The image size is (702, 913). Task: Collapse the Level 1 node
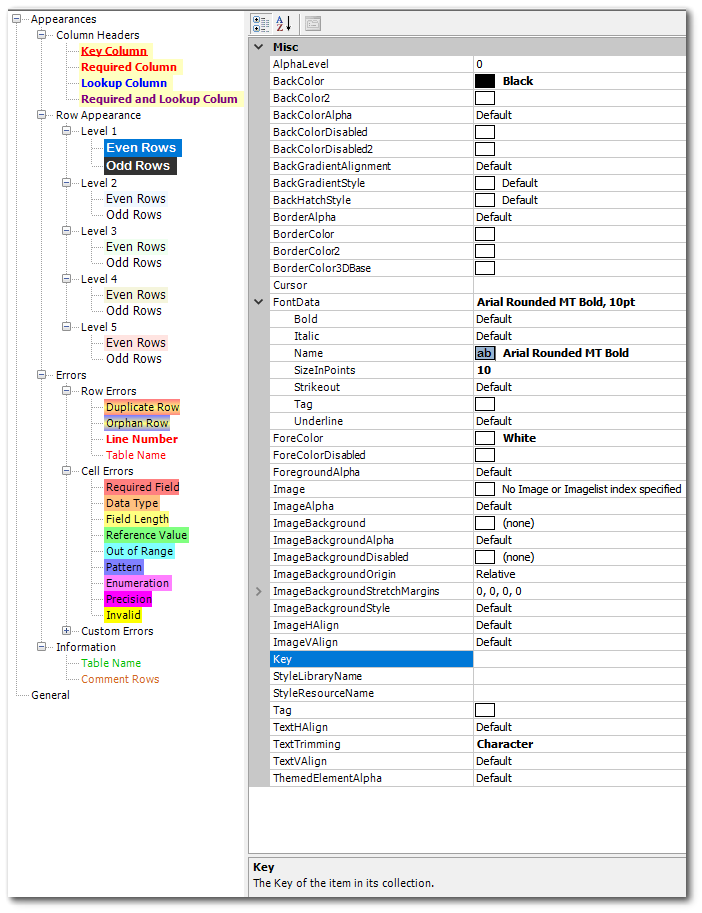pos(67,131)
